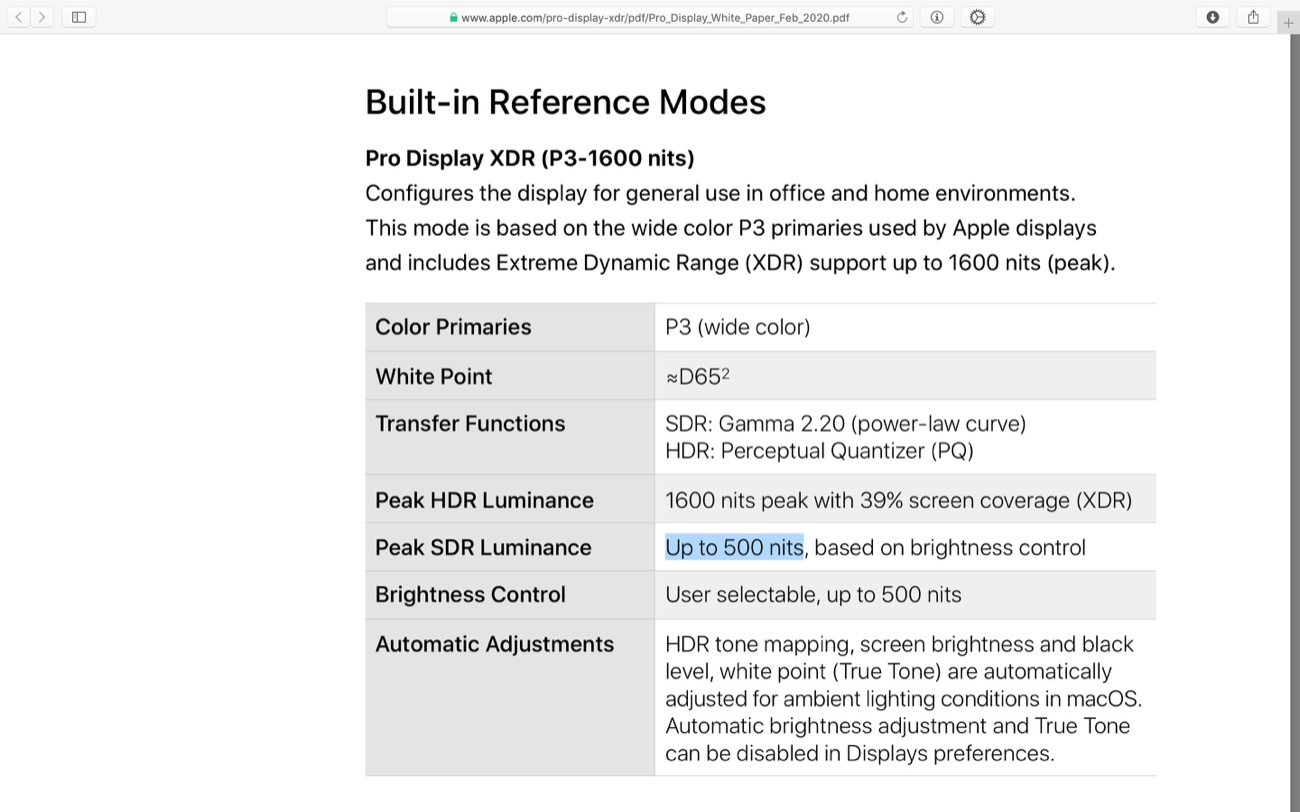Go forward to the next page
The width and height of the screenshot is (1300, 812).
[x=42, y=17]
